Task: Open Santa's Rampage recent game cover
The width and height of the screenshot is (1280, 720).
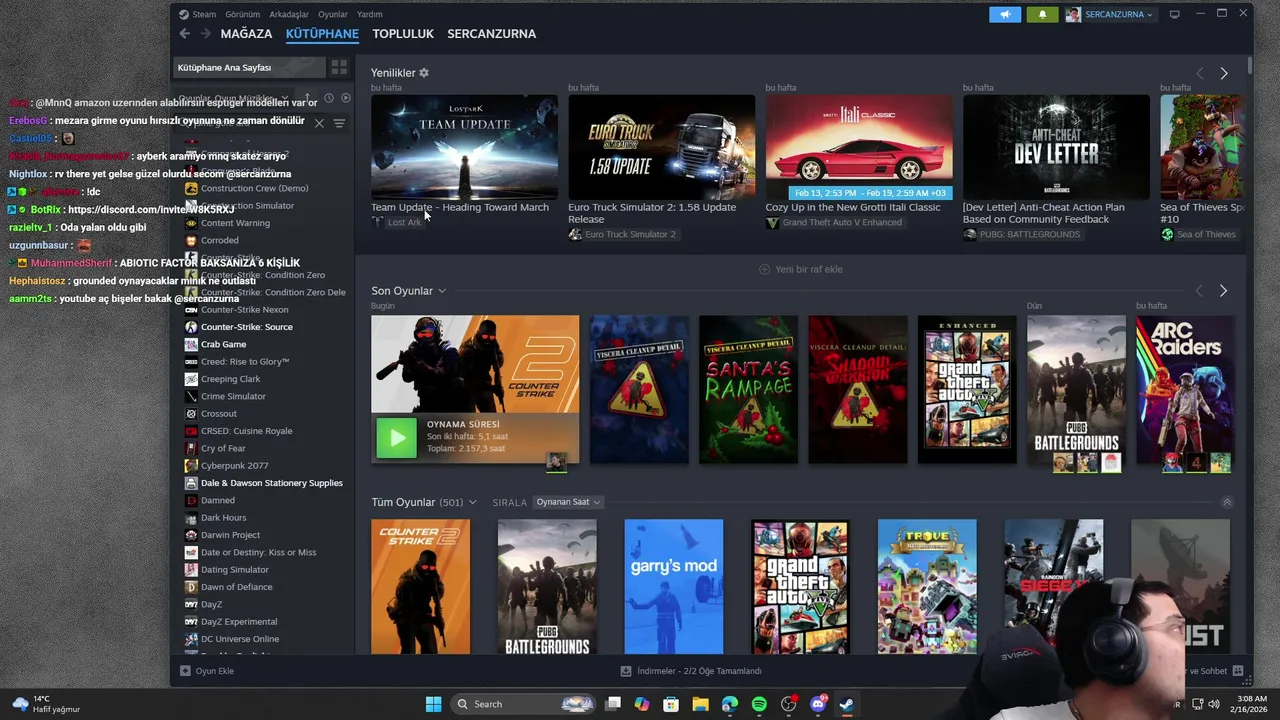Action: (x=748, y=390)
